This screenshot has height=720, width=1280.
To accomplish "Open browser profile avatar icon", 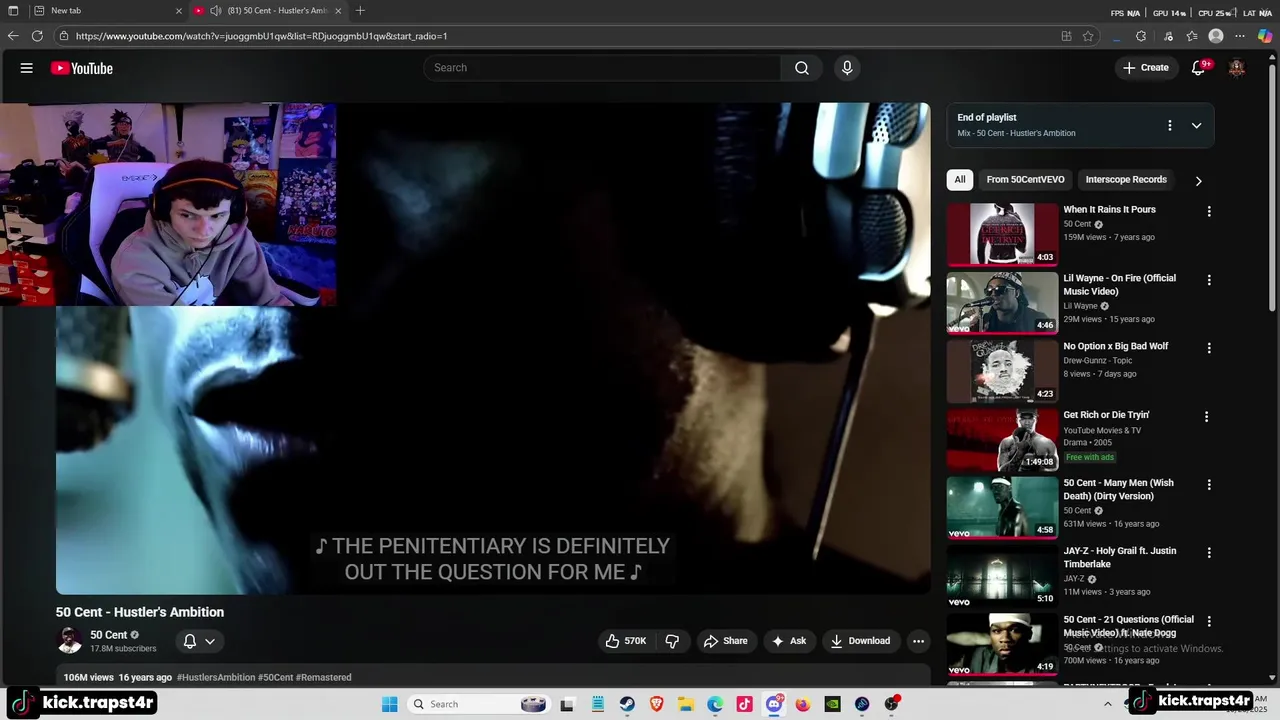I will coord(1216,36).
